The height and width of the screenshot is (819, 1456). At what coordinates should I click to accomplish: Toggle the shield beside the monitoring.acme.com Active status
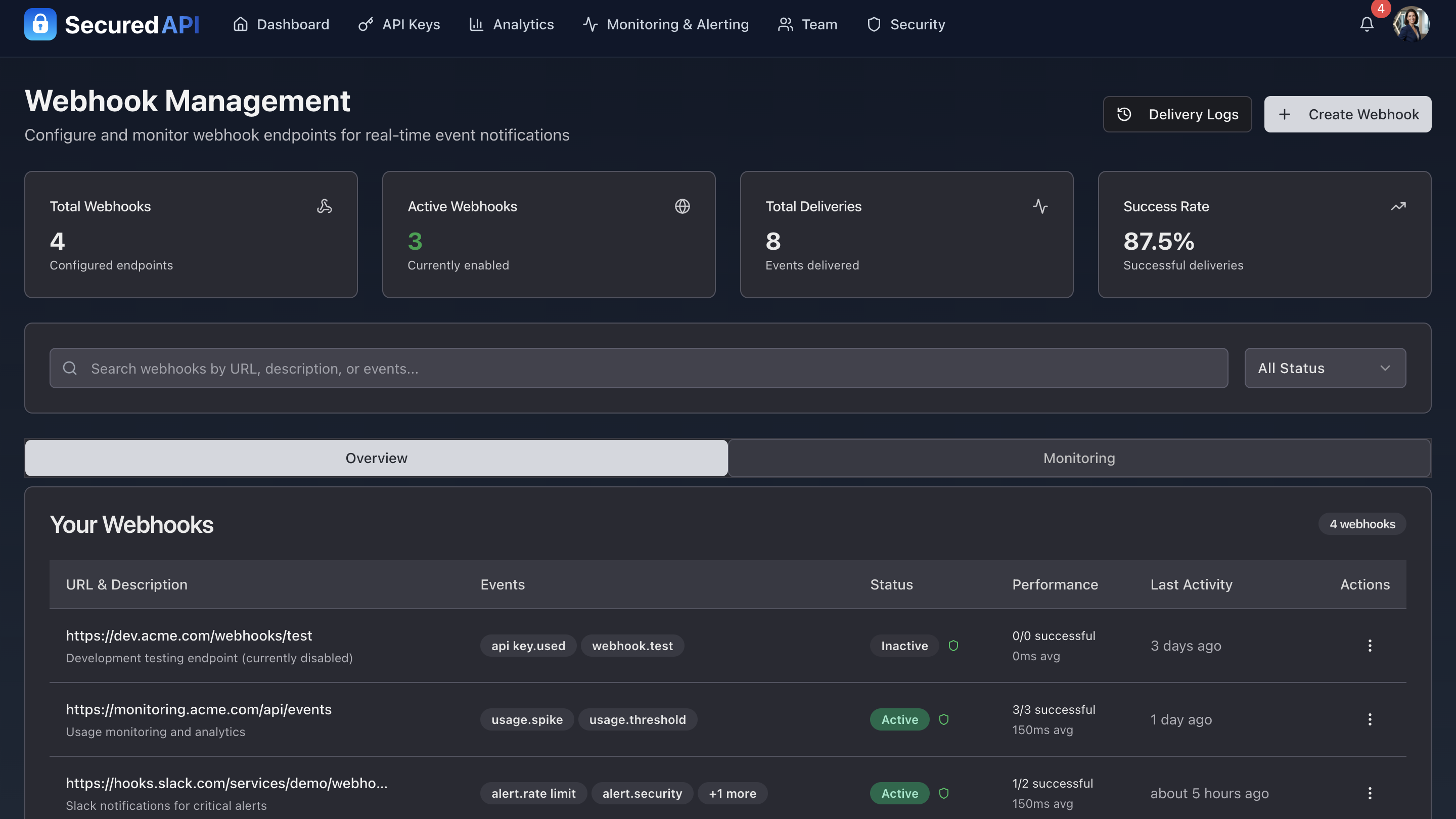coord(944,719)
